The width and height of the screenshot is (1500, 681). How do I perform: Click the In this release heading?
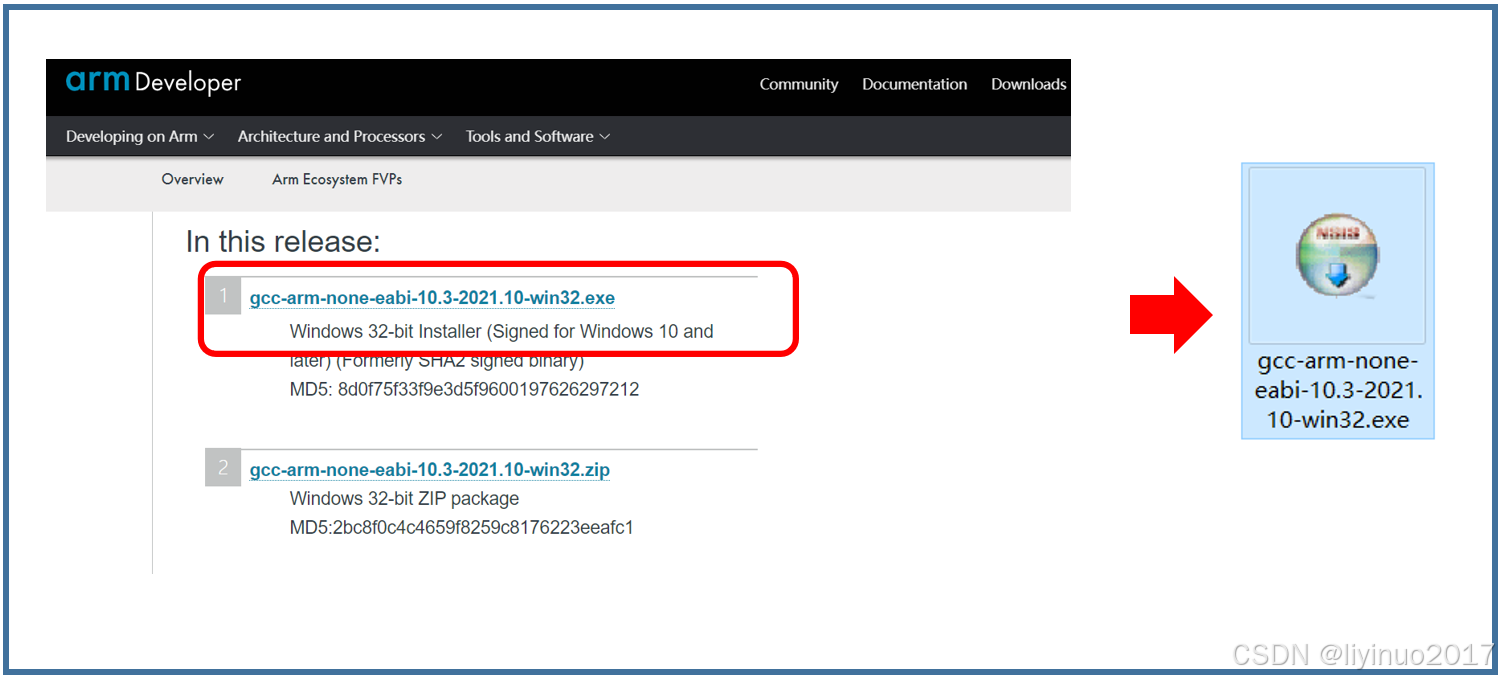coord(283,241)
